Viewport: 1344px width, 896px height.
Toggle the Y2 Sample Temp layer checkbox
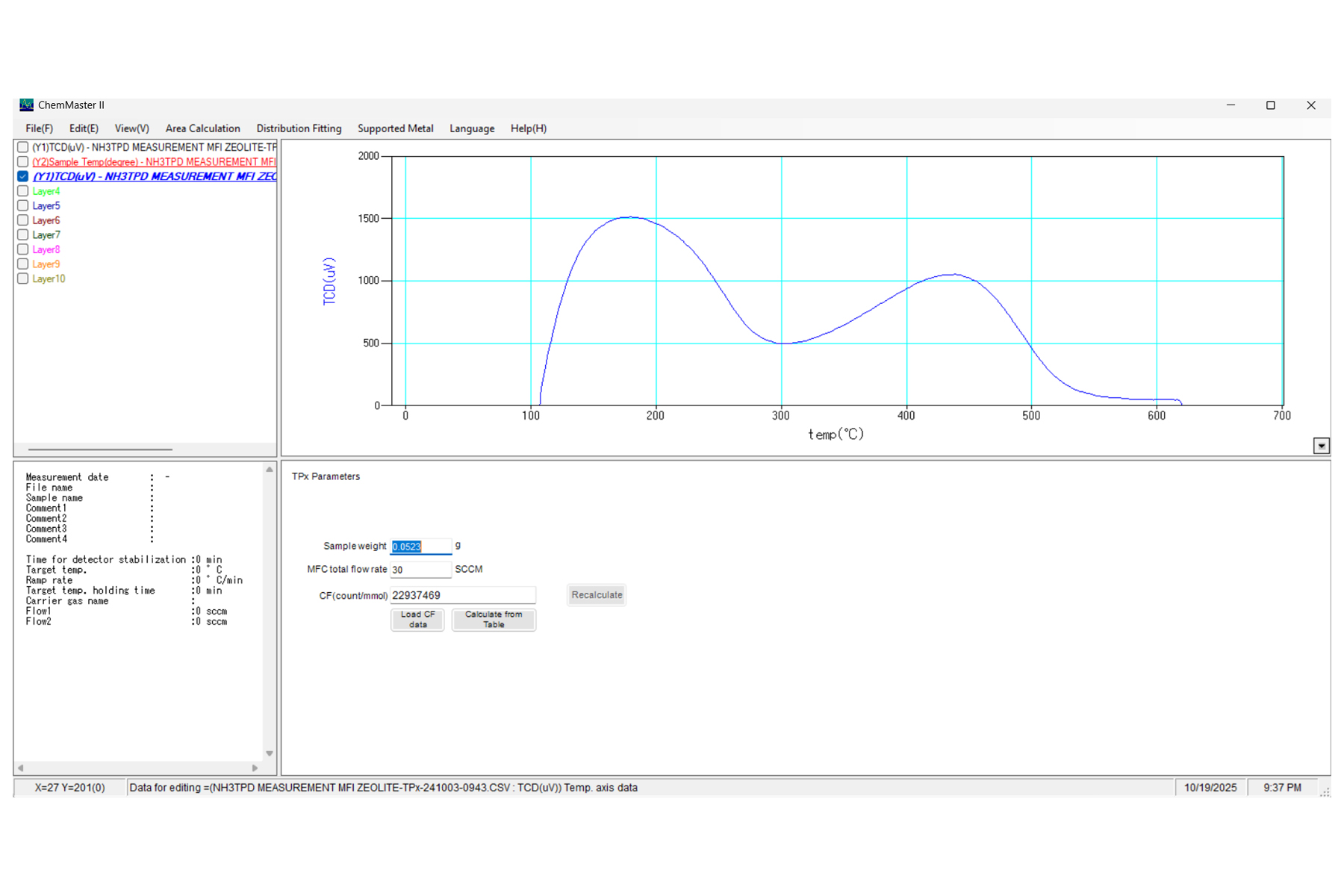(23, 162)
